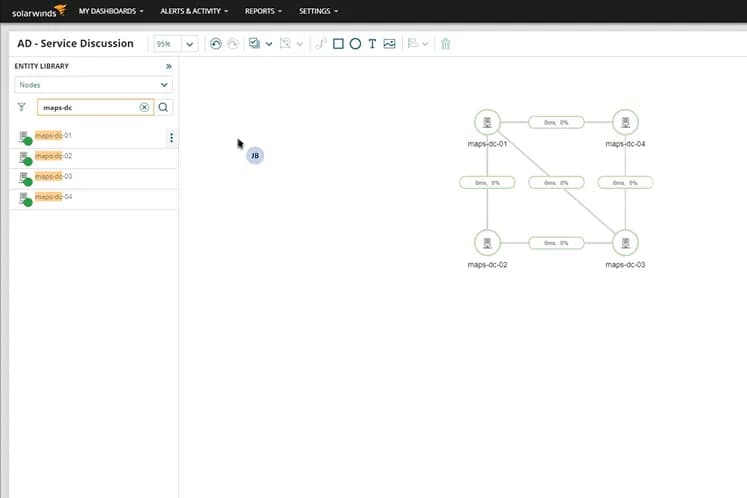Click link label between maps-dc-02 and maps-dc-03
The height and width of the screenshot is (498, 747).
coord(556,243)
